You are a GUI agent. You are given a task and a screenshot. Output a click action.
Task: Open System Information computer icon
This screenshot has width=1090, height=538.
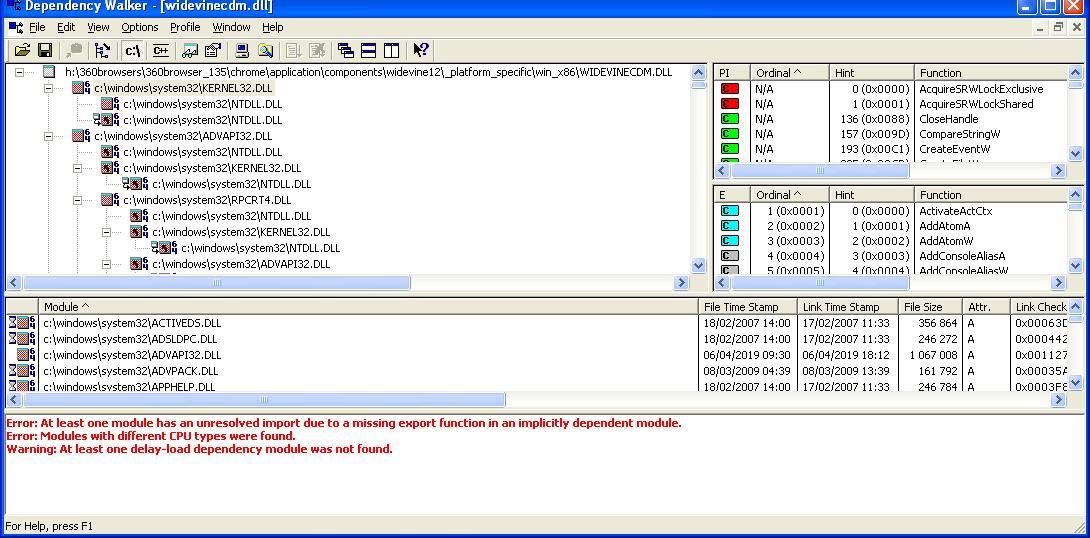click(242, 50)
